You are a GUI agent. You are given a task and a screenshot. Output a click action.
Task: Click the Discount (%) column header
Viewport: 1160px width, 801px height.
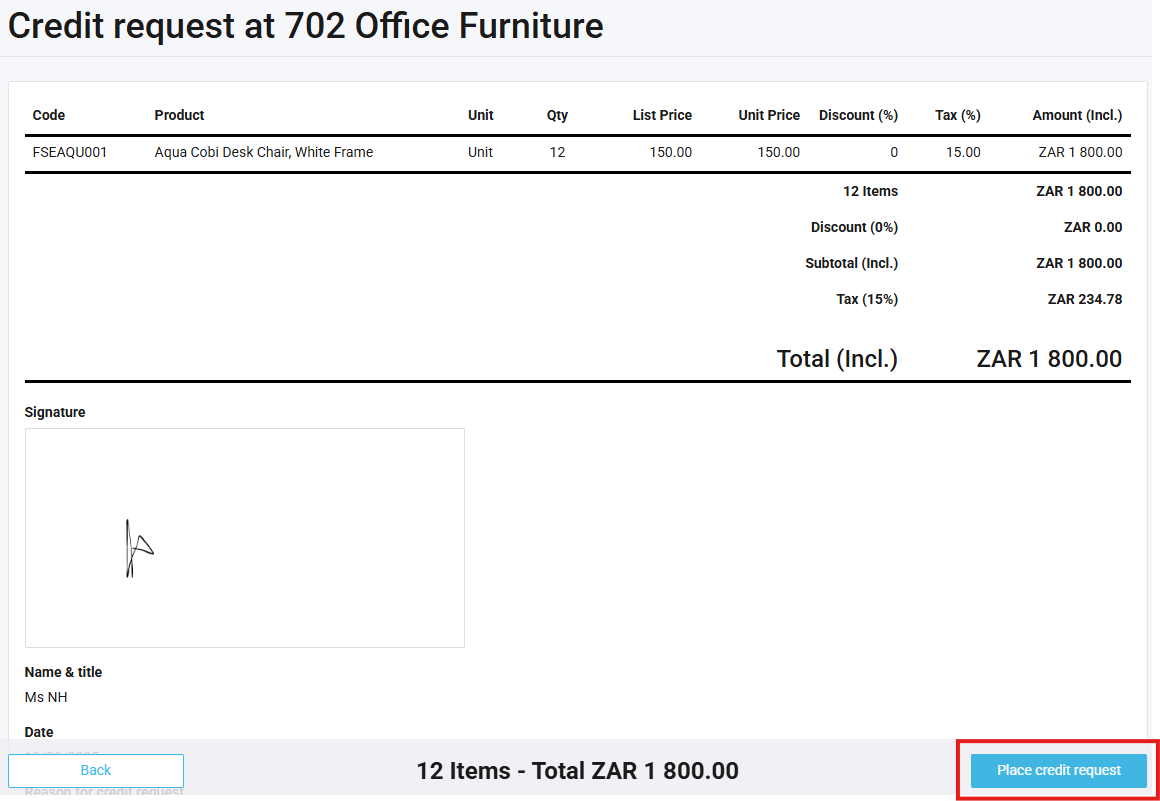pos(857,115)
